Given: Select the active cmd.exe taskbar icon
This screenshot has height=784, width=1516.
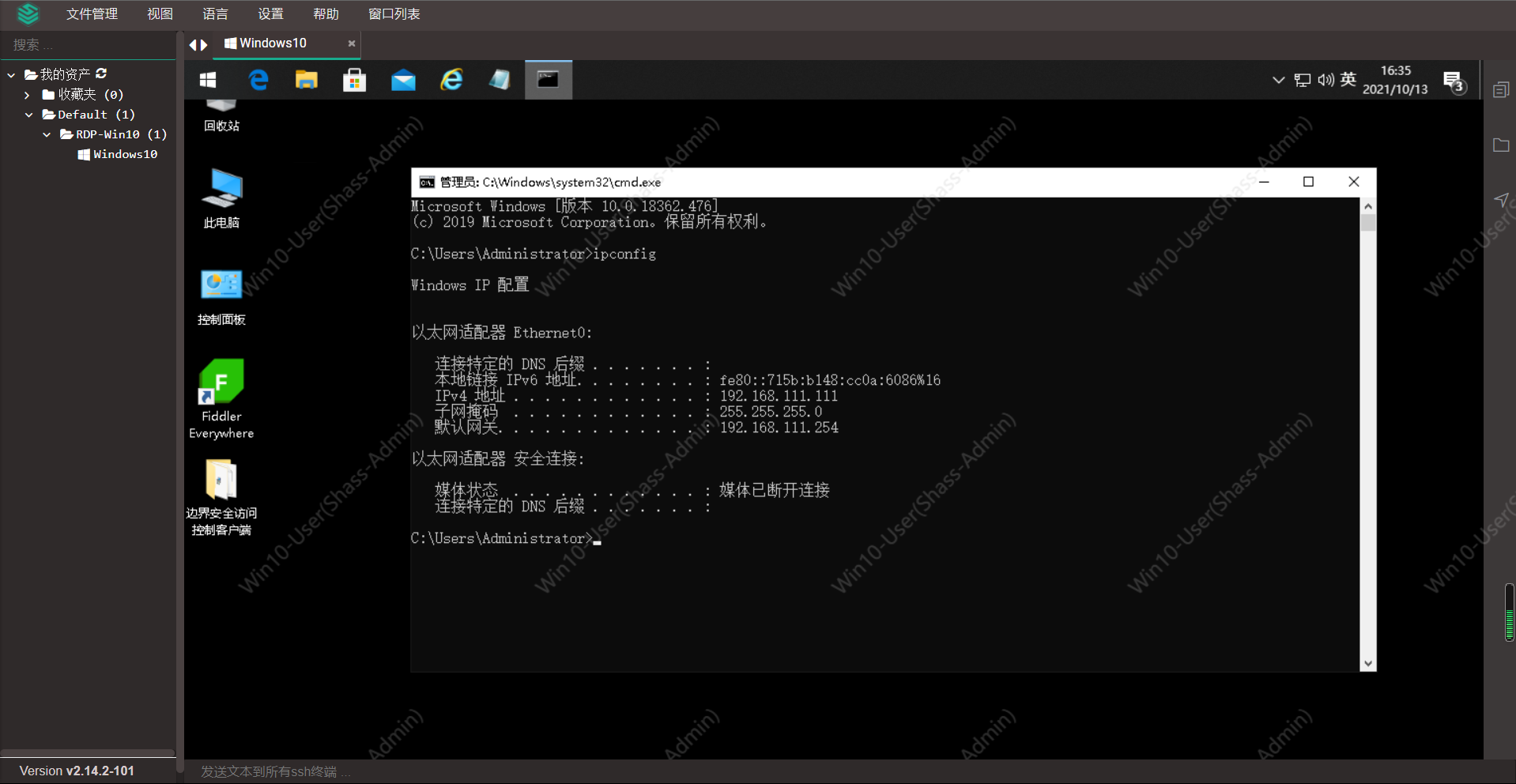Looking at the screenshot, I should click(548, 79).
